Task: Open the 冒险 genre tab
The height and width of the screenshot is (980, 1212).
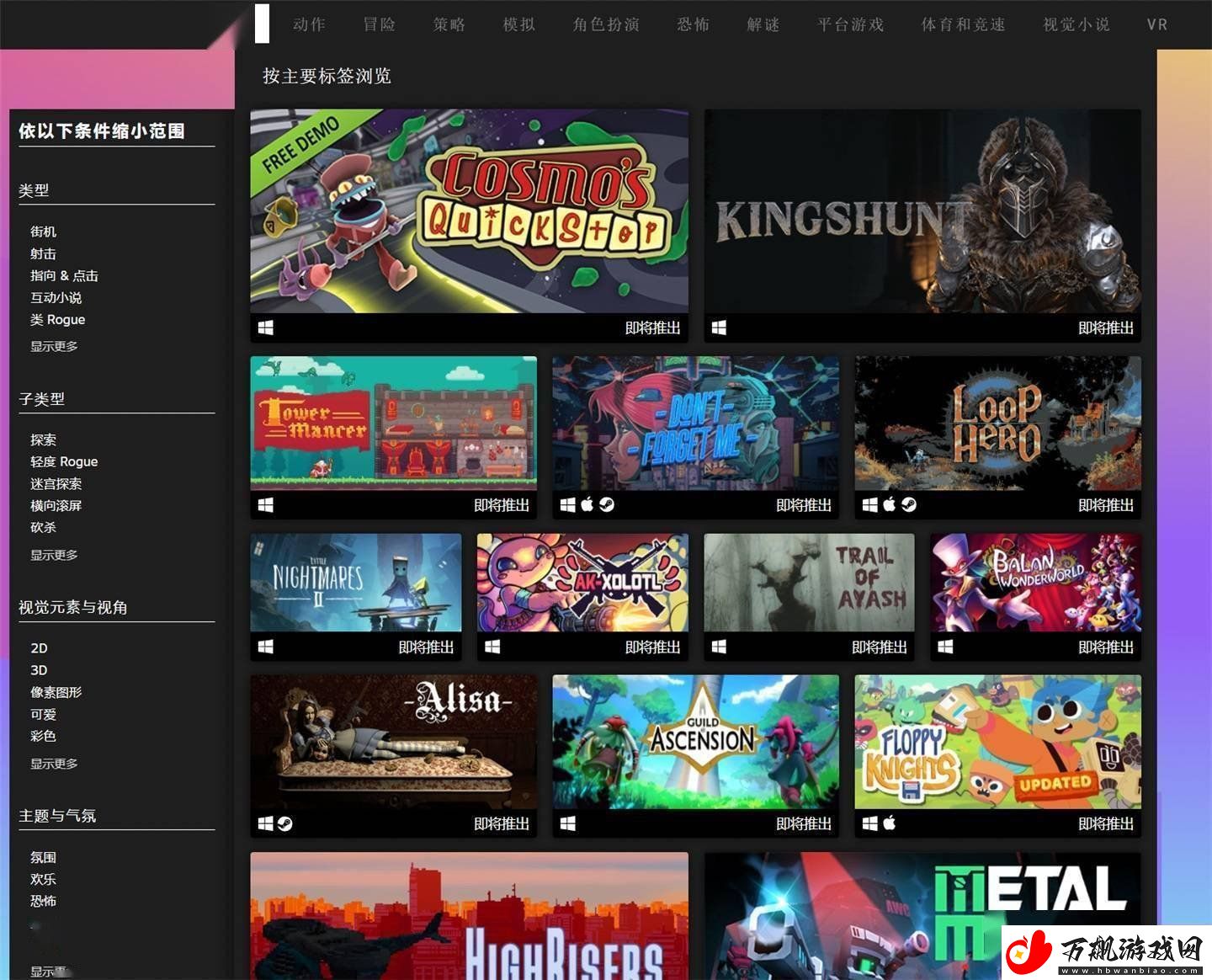Action: pyautogui.click(x=380, y=24)
